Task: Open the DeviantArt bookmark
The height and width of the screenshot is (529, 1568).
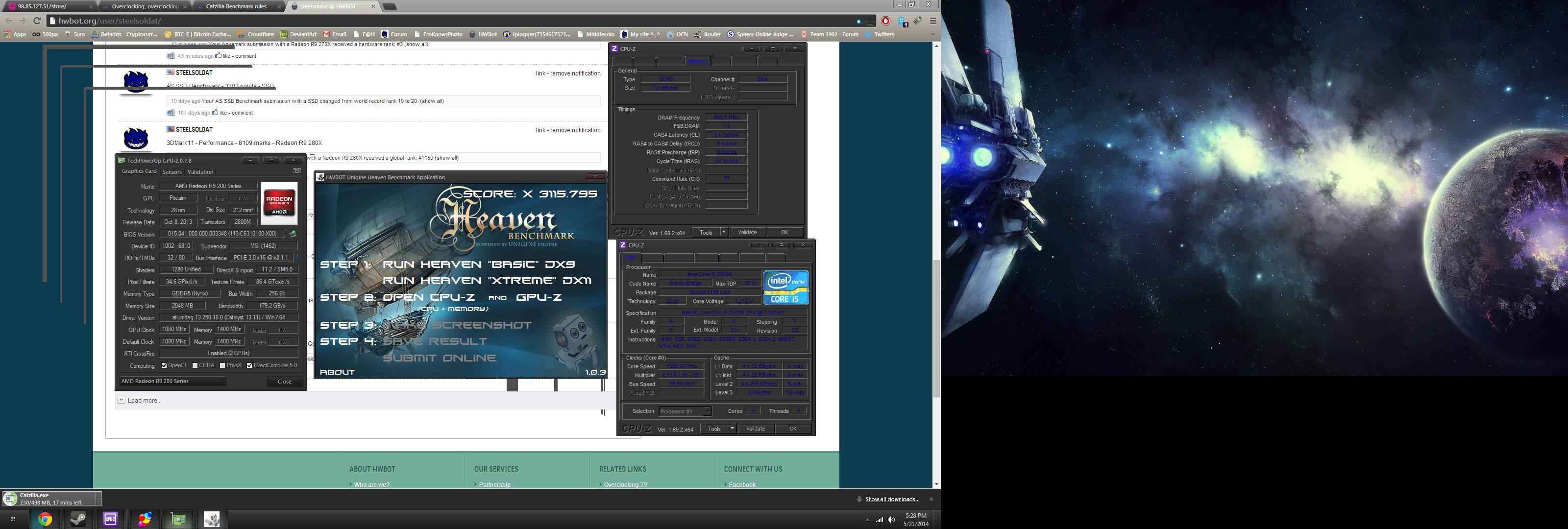Action: point(298,34)
